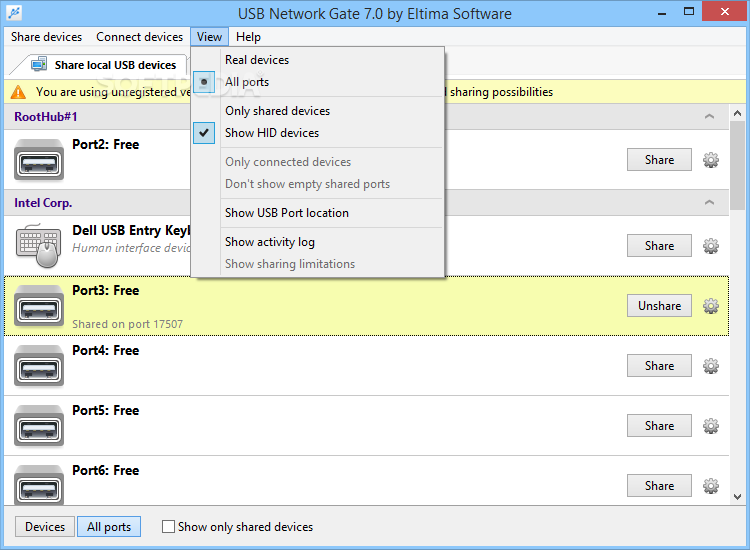
Task: Open the Help menu
Action: 248,37
